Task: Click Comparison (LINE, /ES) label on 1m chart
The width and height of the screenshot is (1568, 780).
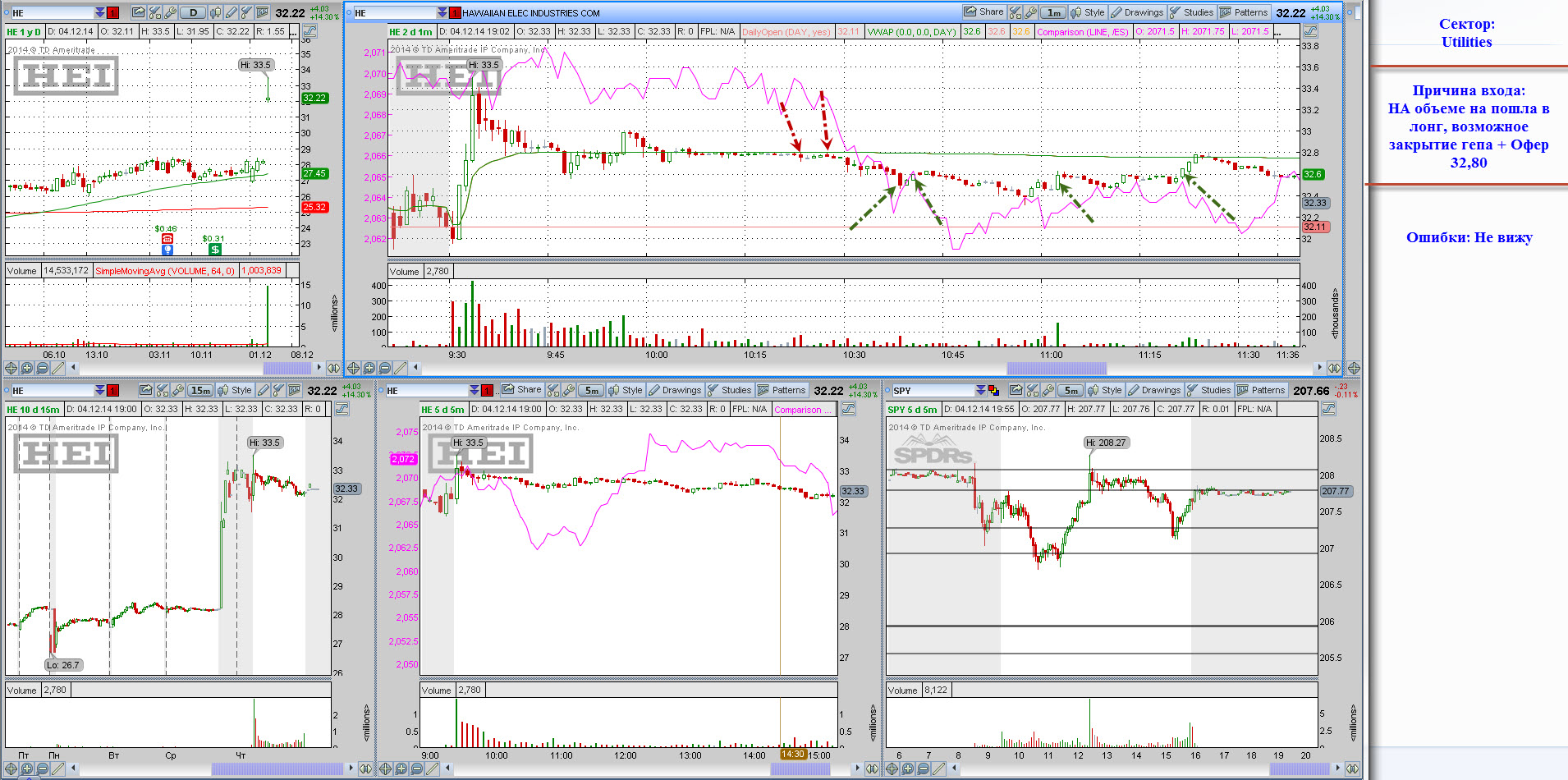Action: pos(1083,31)
